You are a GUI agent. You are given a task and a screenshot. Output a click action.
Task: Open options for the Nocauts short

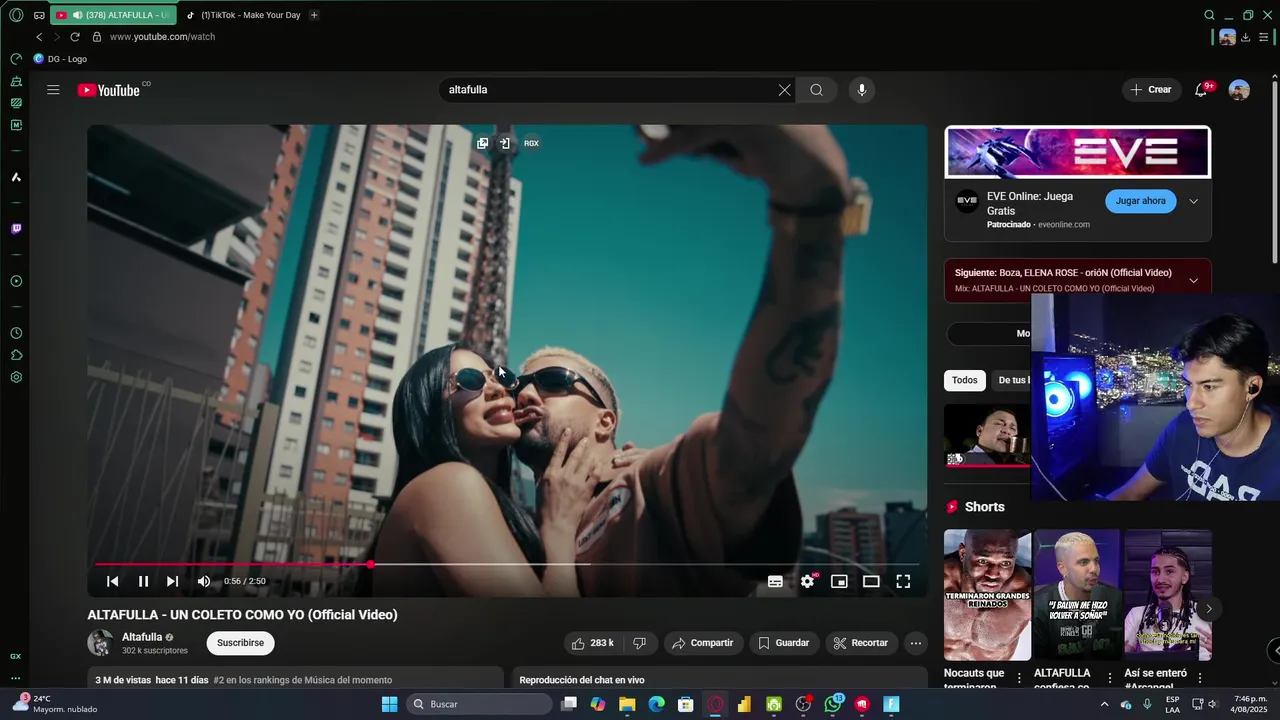1019,678
